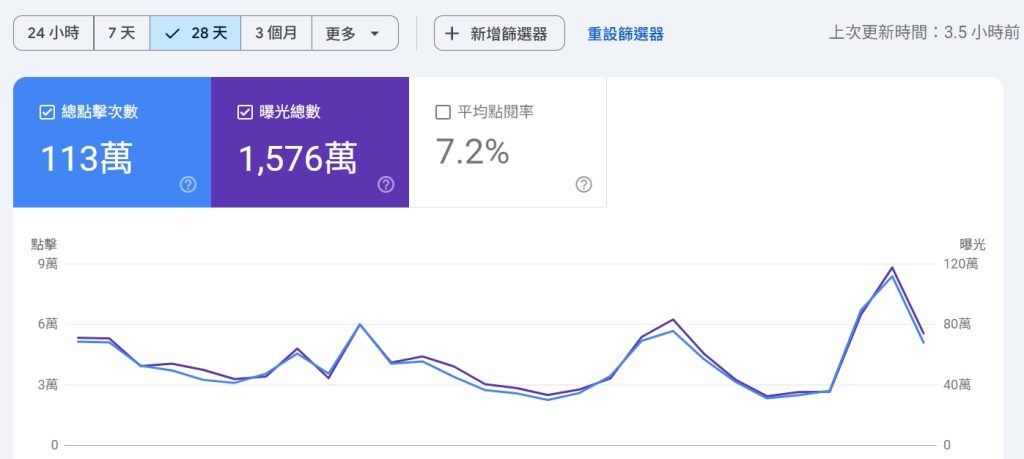Uncheck the 曝光總數 checkbox
The width and height of the screenshot is (1024, 459).
coord(245,112)
